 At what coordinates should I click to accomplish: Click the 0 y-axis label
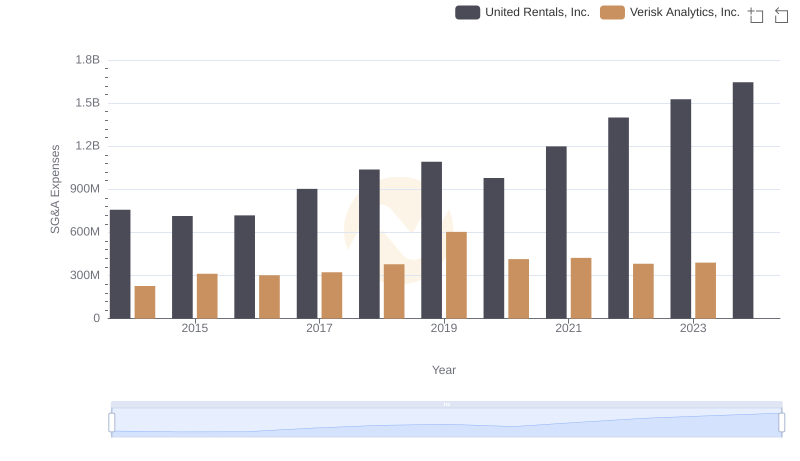[x=96, y=318]
